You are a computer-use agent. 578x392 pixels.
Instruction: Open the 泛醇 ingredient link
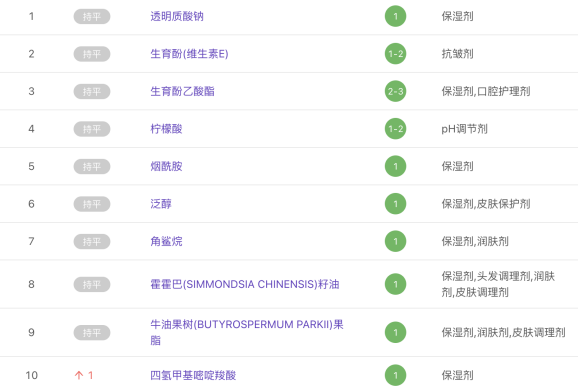point(161,204)
